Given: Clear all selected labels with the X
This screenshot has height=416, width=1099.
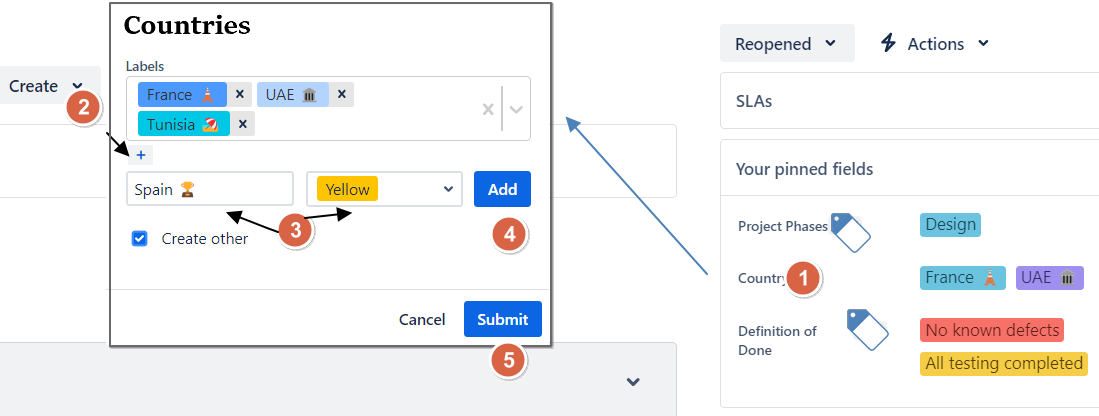Looking at the screenshot, I should pos(488,109).
